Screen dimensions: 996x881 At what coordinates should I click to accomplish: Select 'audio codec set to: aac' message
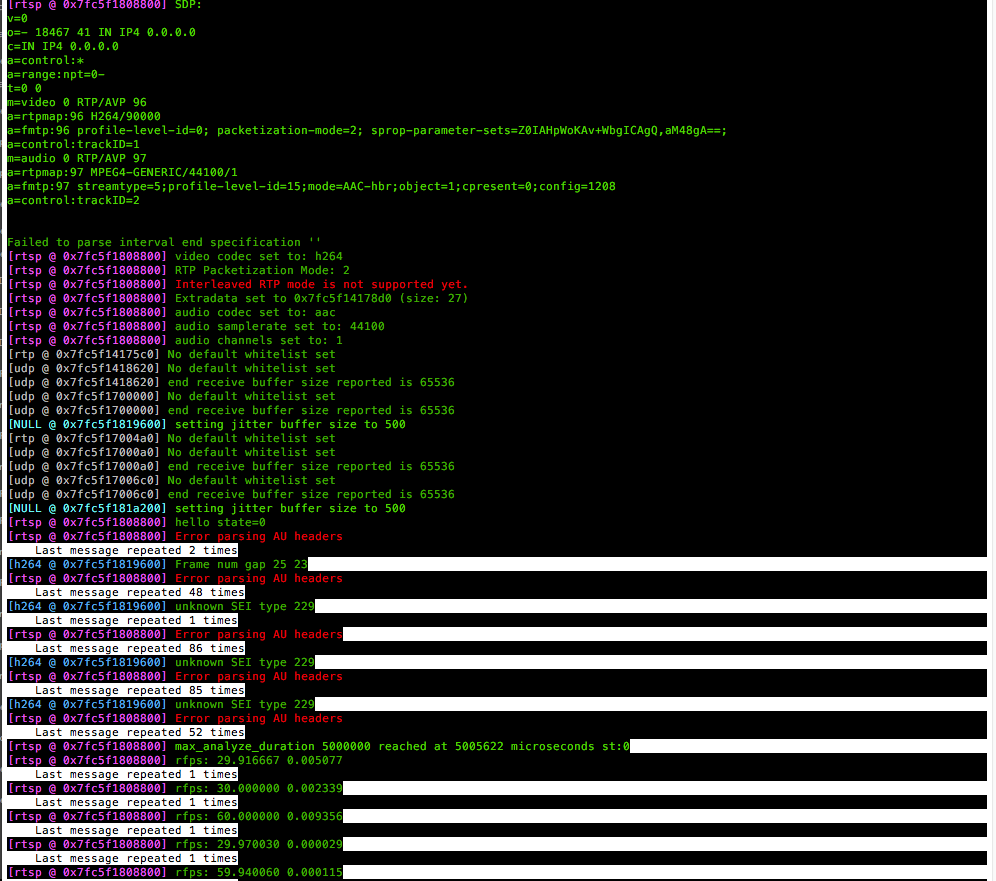pyautogui.click(x=255, y=312)
